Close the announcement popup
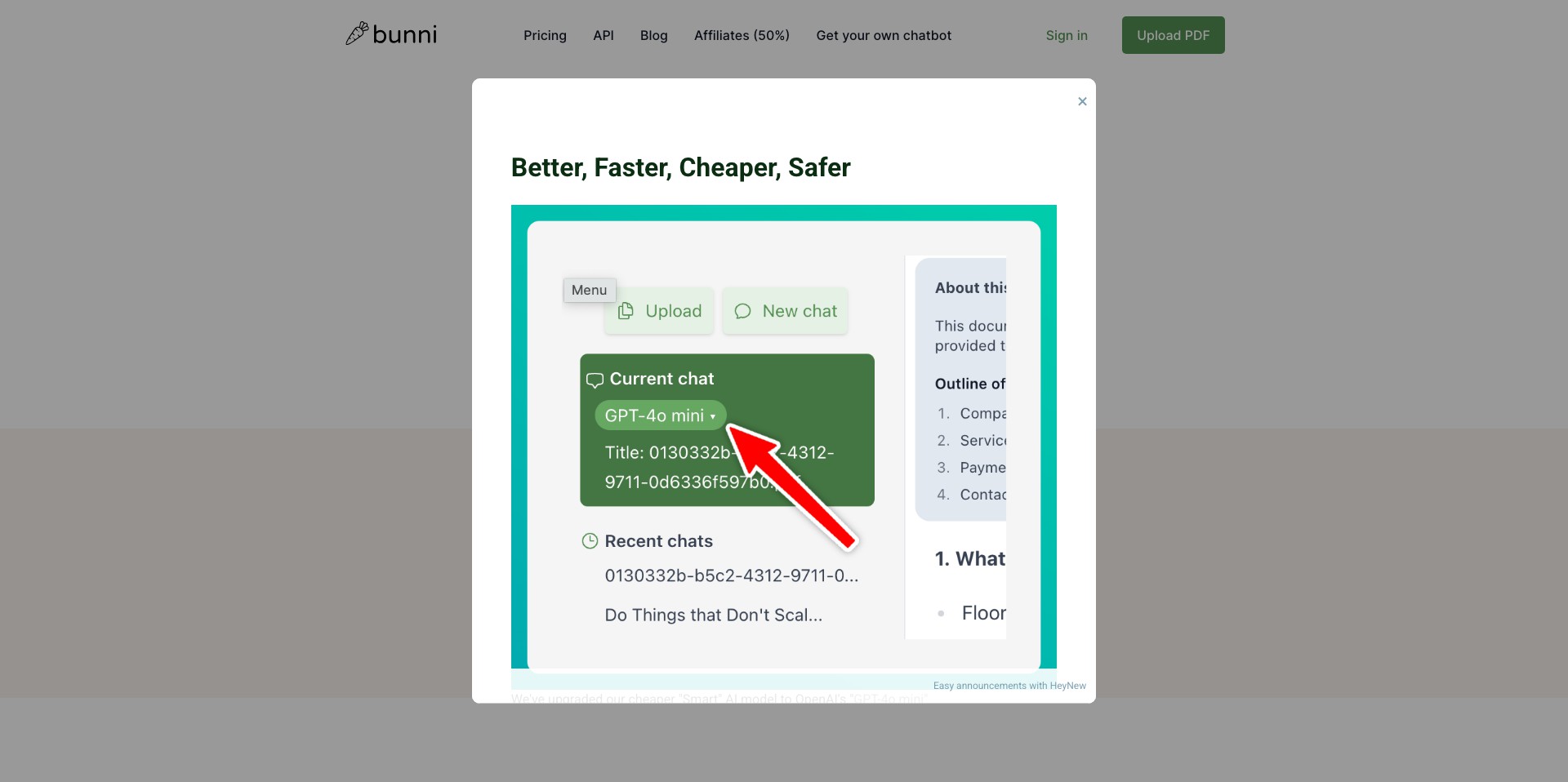1568x782 pixels. [x=1082, y=101]
